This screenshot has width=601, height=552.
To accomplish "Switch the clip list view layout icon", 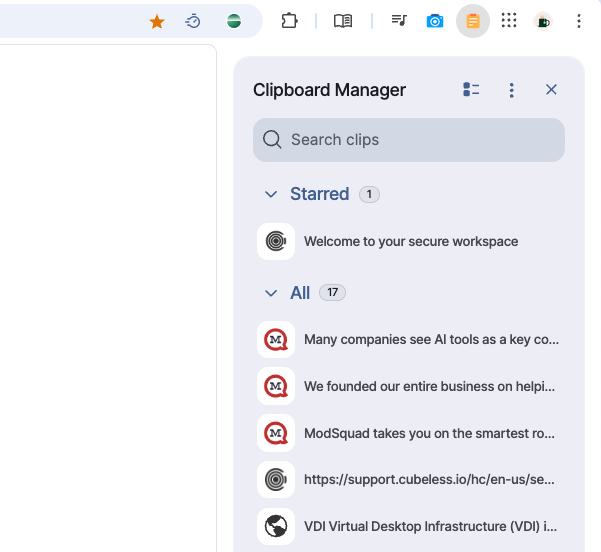I will tap(471, 90).
